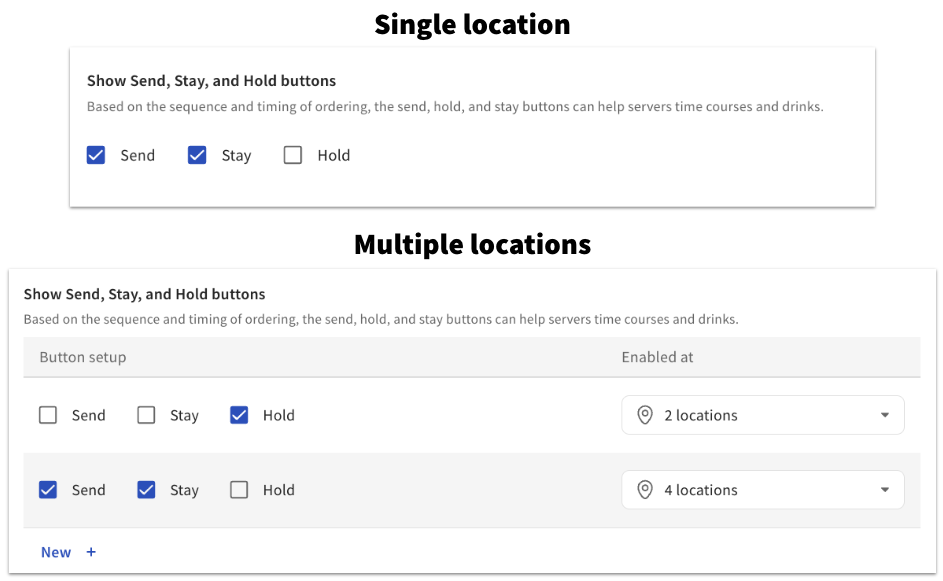Click the 'Multiple locations' heading
943x581 pixels.
pos(472,244)
